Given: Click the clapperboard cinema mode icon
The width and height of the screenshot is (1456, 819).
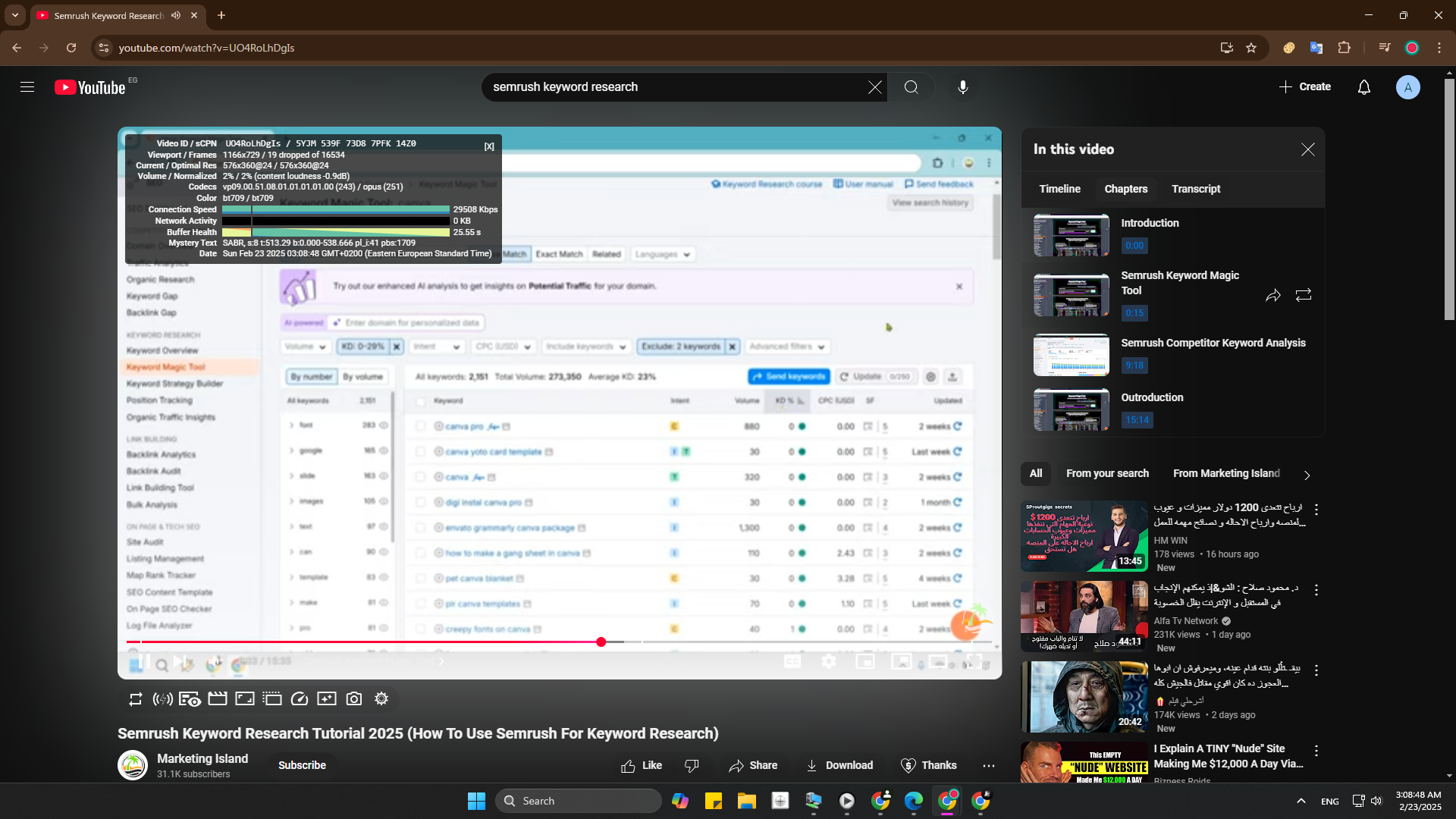Looking at the screenshot, I should click(x=218, y=699).
